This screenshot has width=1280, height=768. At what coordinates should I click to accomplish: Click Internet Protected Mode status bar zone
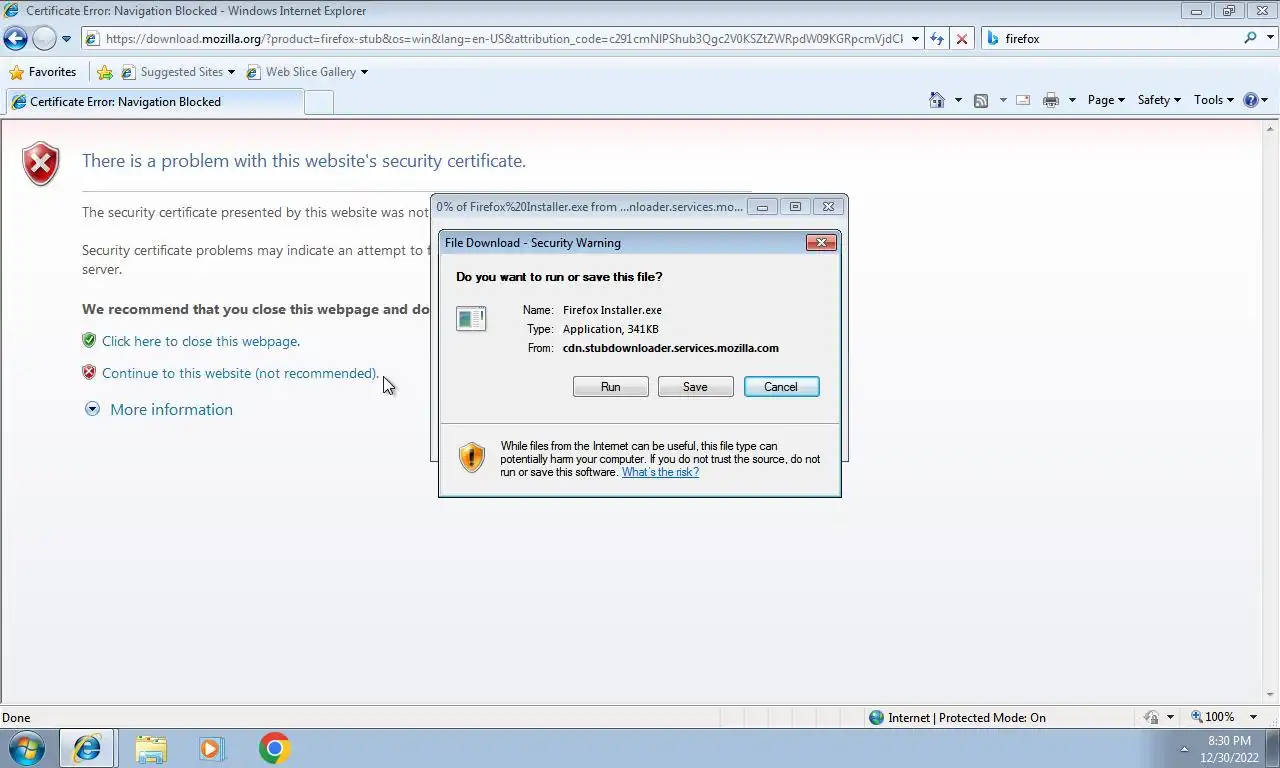[x=957, y=717]
